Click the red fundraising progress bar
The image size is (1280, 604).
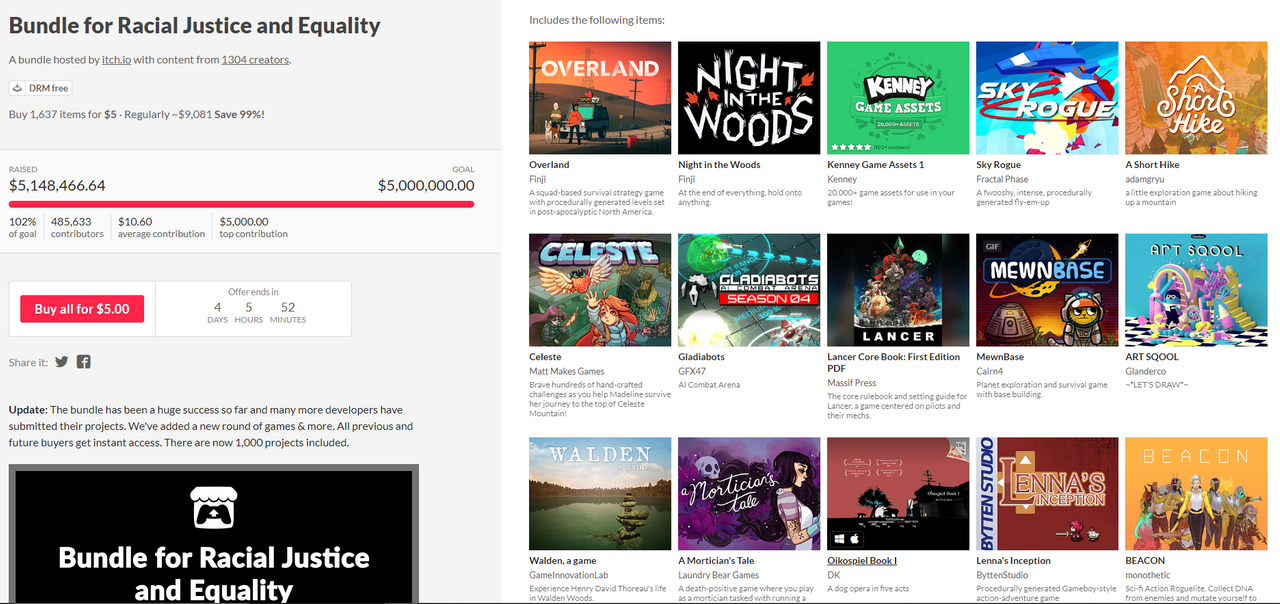(242, 204)
